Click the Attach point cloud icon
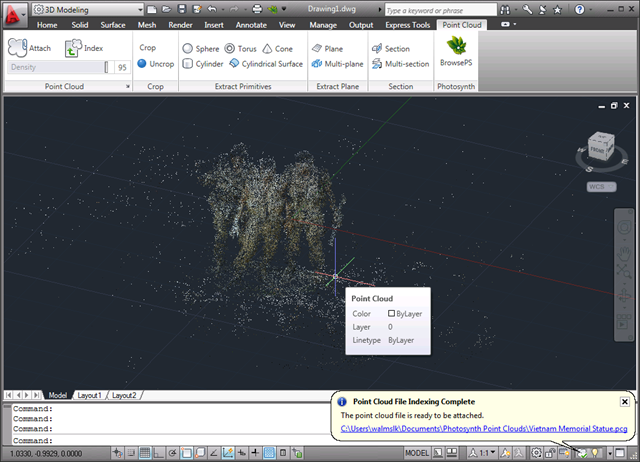640x462 pixels. point(19,48)
